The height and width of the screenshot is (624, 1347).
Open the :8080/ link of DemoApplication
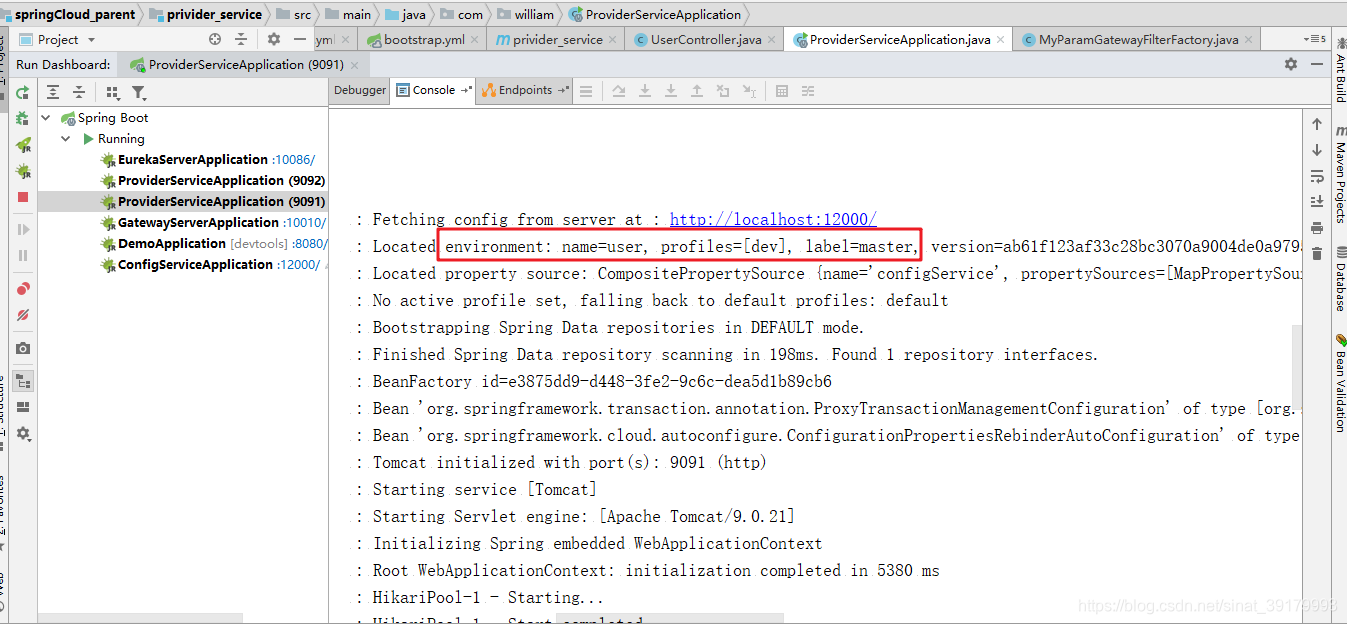310,244
